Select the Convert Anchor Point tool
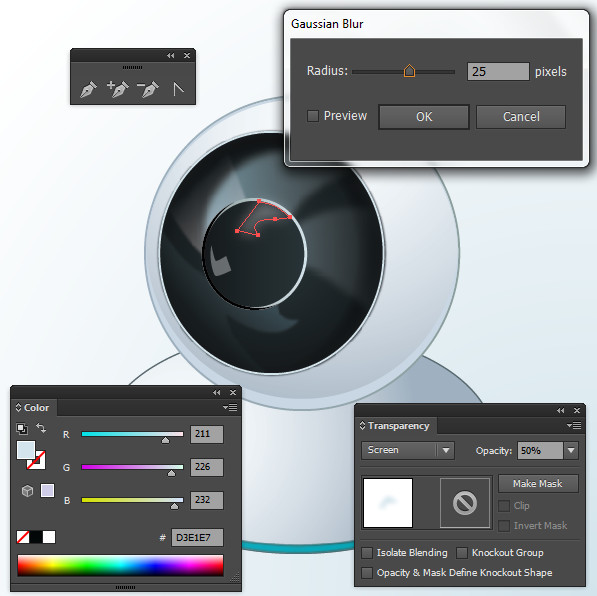The width and height of the screenshot is (597, 596). point(178,89)
